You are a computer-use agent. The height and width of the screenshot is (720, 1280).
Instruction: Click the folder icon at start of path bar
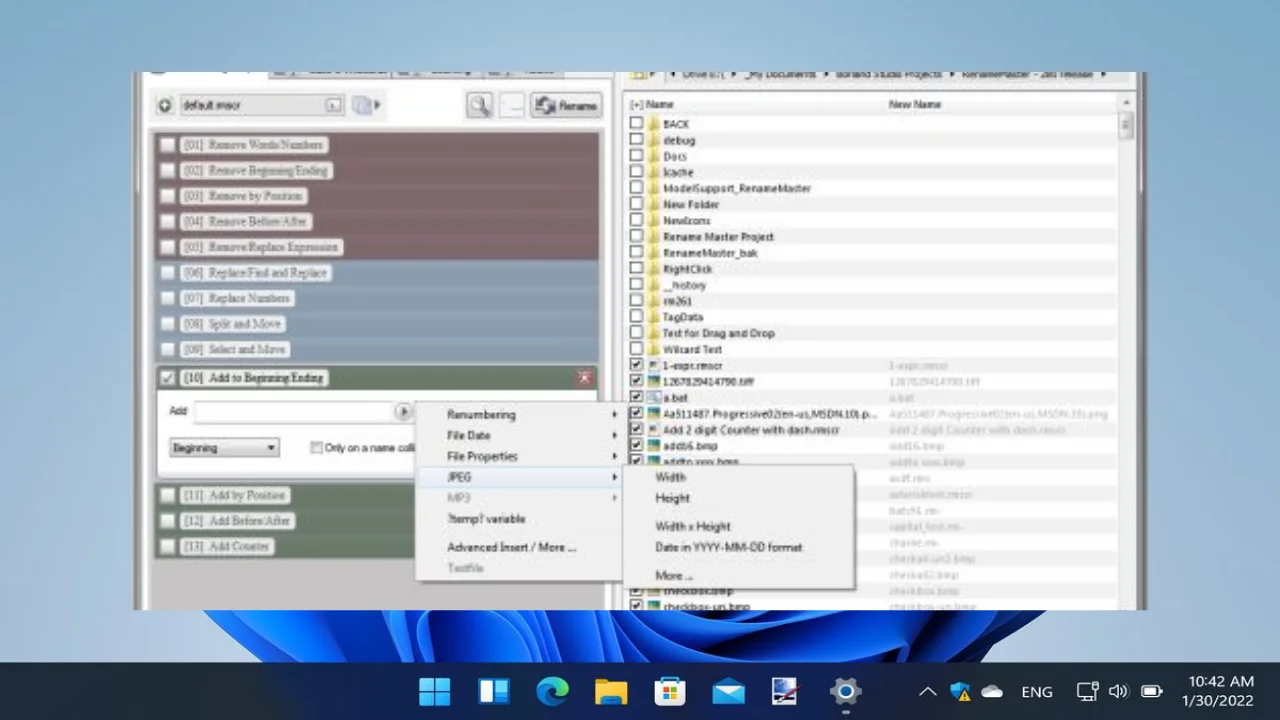tap(638, 75)
